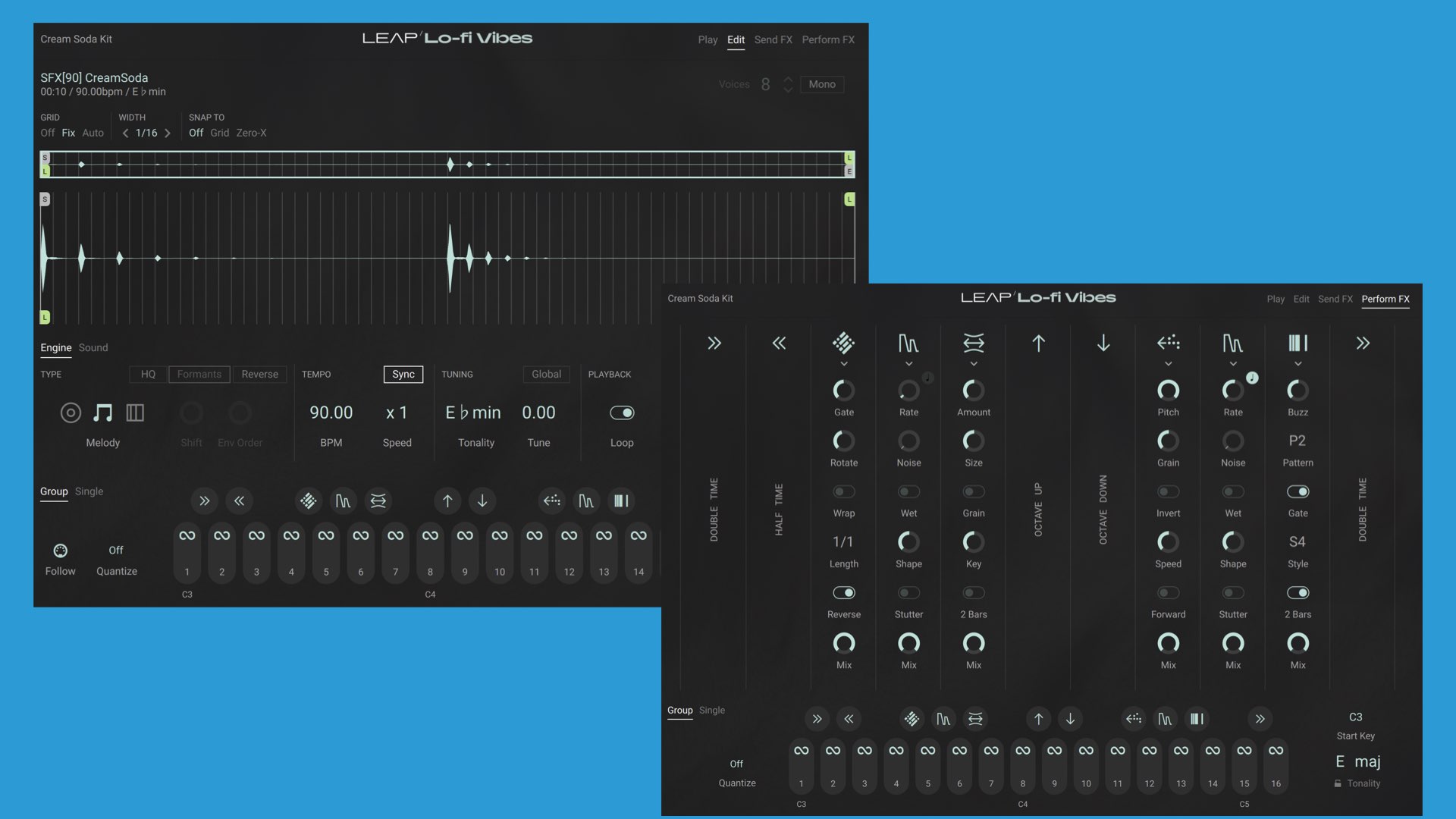Screen dimensions: 1456x819
Task: Disable the Reverse toggle in Gate column
Action: coord(843,592)
